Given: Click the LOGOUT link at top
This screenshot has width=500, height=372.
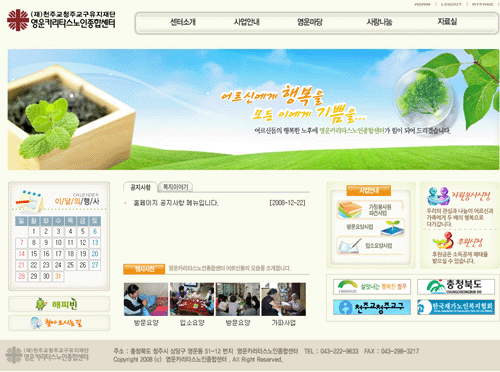Looking at the screenshot, I should tap(451, 4).
